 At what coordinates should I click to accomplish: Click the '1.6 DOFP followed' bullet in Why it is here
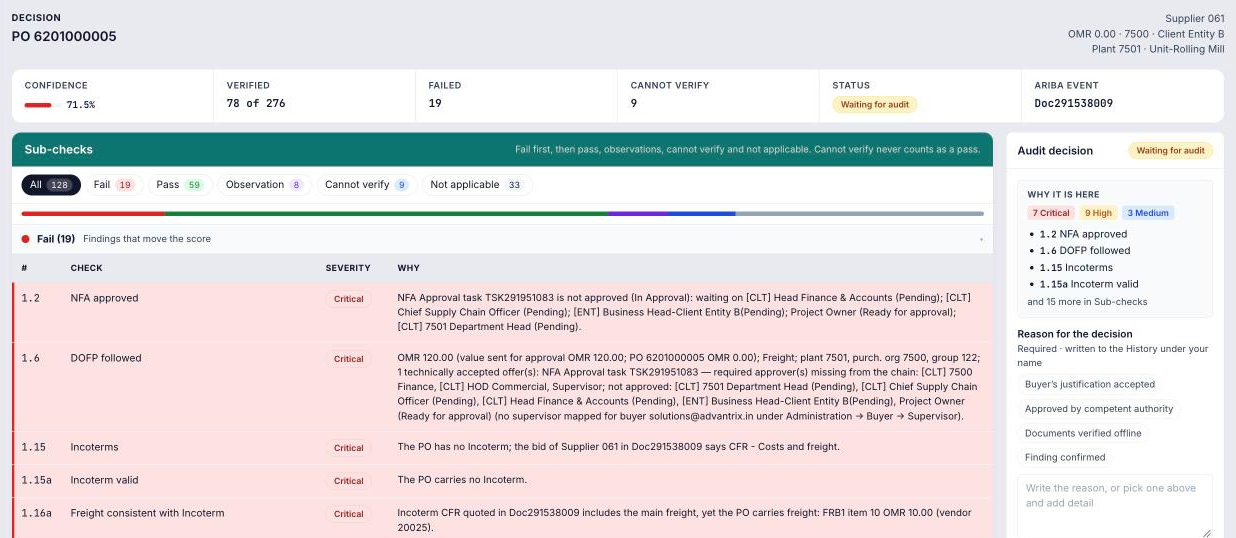1084,251
